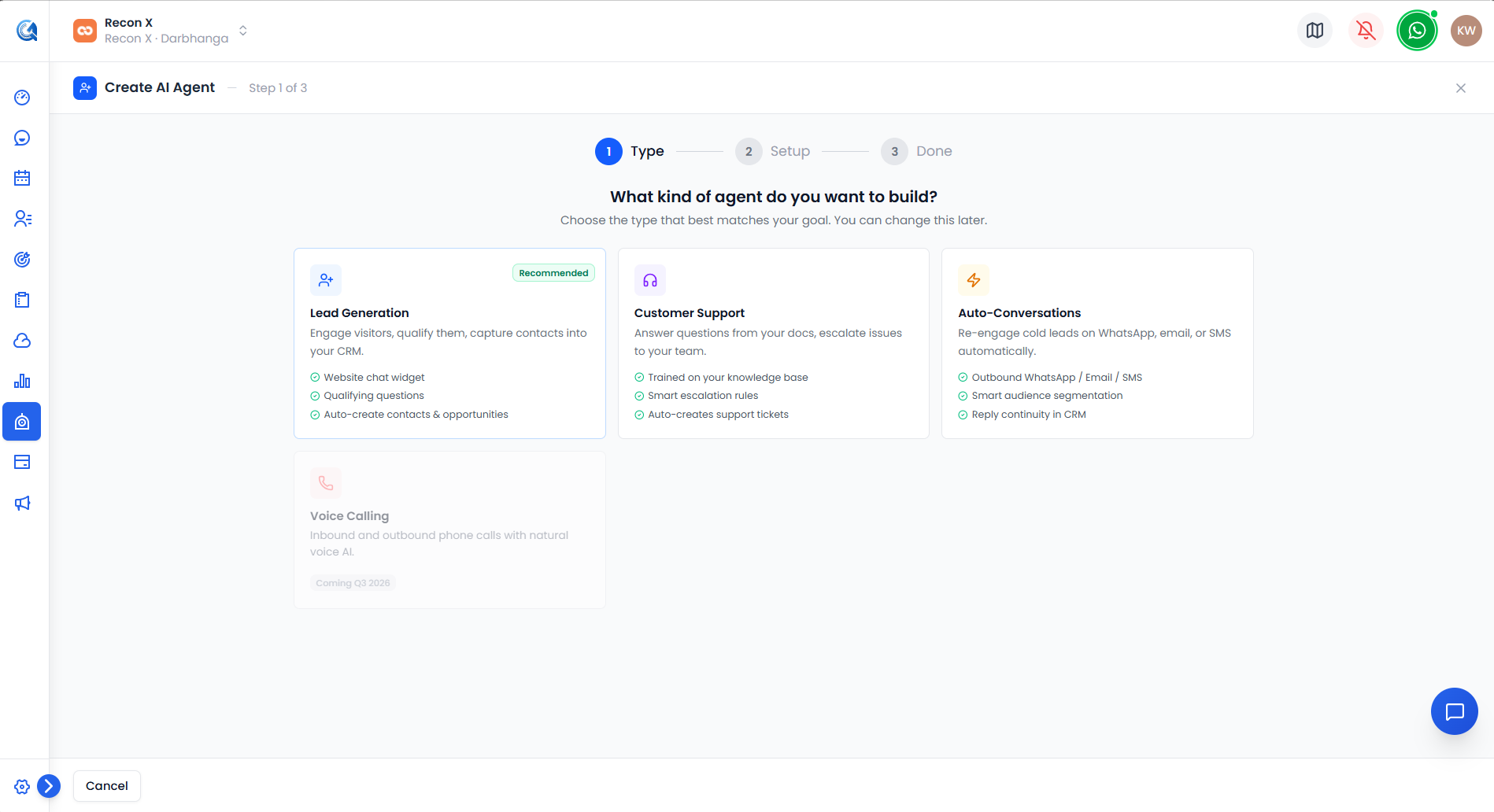Viewport: 1494px width, 812px height.
Task: Click 'Auto-create contacts & opportunities' text
Action: [416, 415]
